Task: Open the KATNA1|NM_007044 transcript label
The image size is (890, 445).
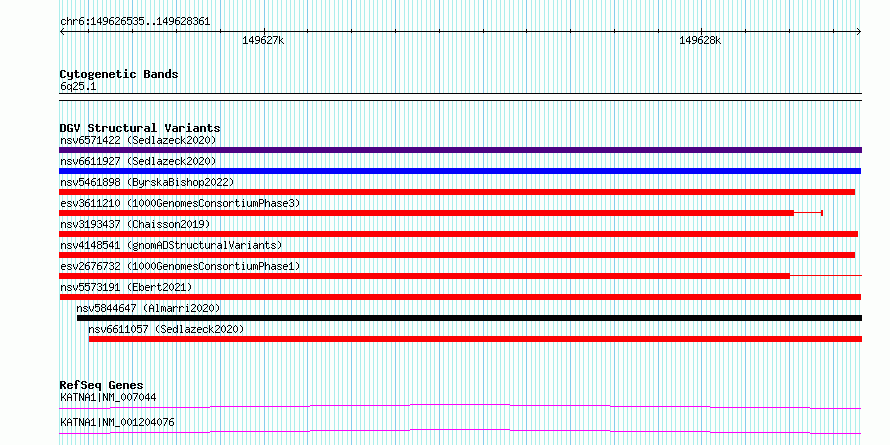Action: pos(108,397)
